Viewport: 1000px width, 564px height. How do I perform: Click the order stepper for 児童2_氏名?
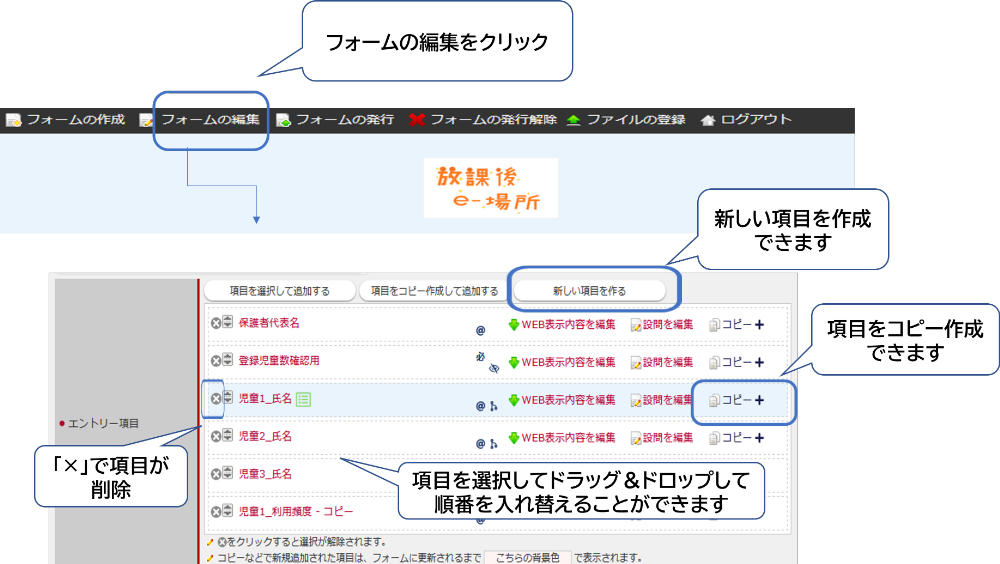[228, 436]
